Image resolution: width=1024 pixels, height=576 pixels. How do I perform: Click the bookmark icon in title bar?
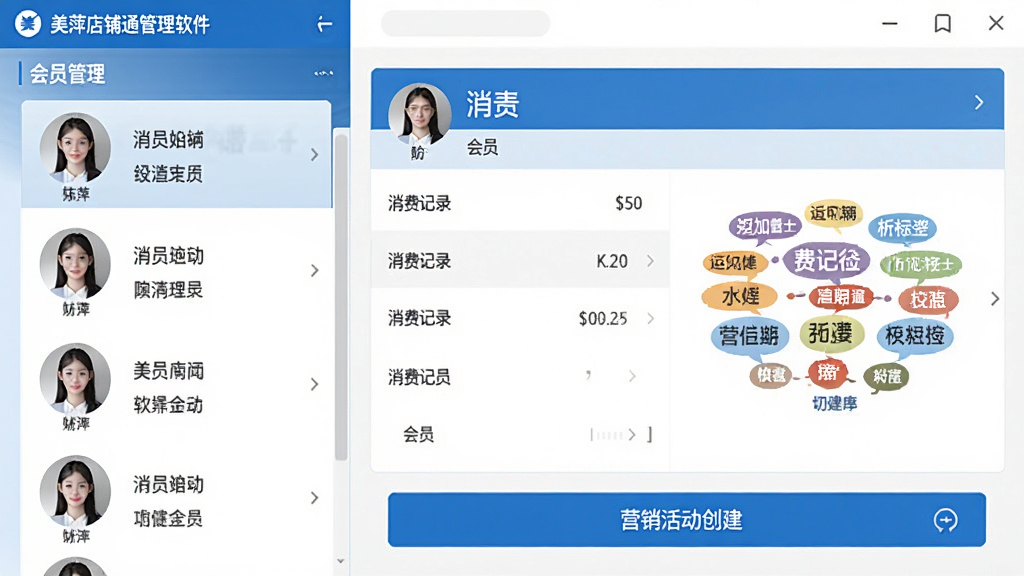[942, 24]
